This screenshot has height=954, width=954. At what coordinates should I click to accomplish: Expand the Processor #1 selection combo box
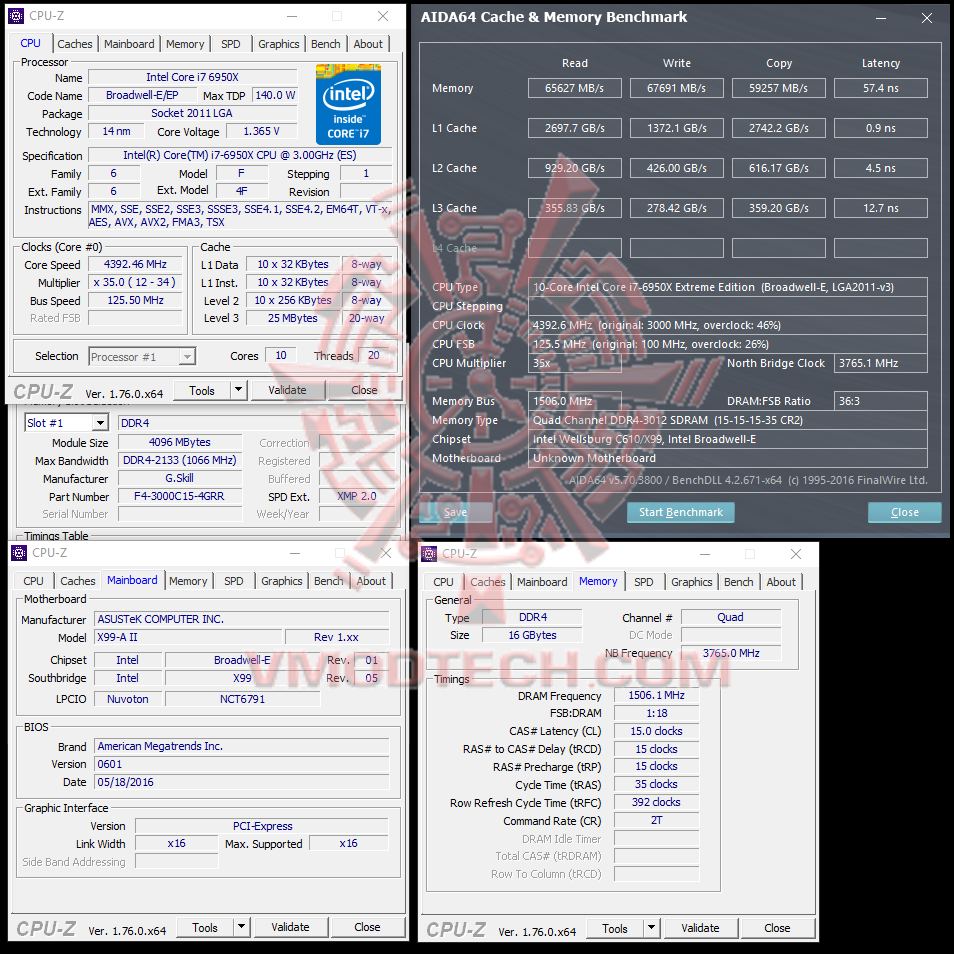[x=187, y=357]
